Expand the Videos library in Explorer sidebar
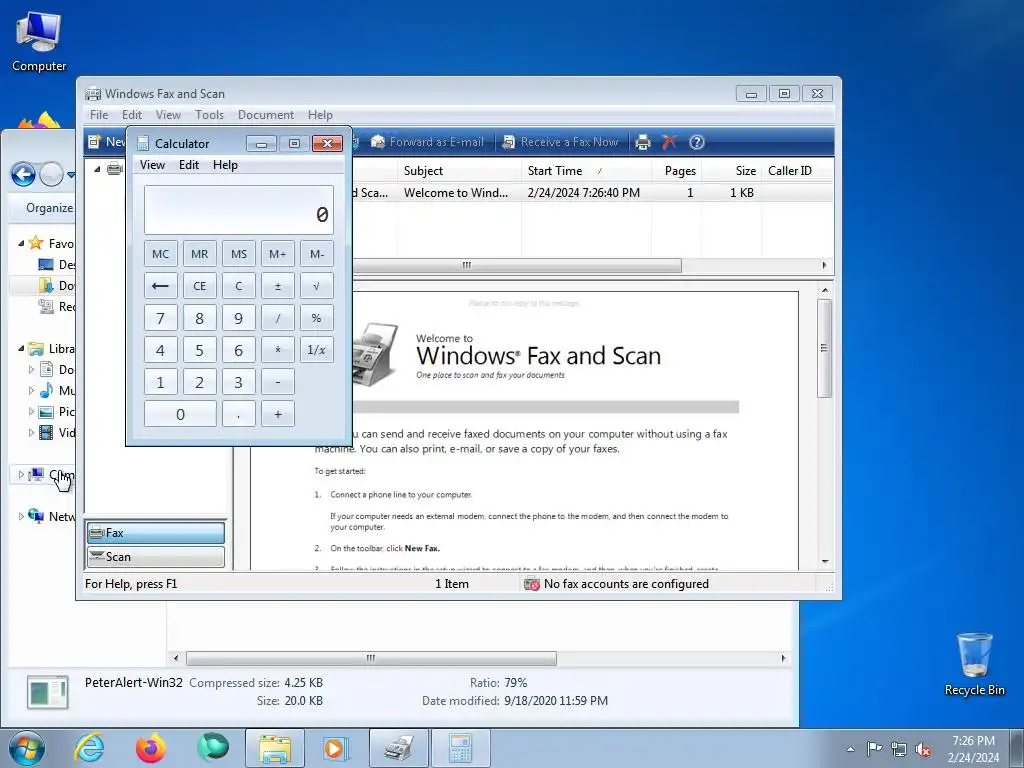The image size is (1024, 768). pyautogui.click(x=31, y=432)
